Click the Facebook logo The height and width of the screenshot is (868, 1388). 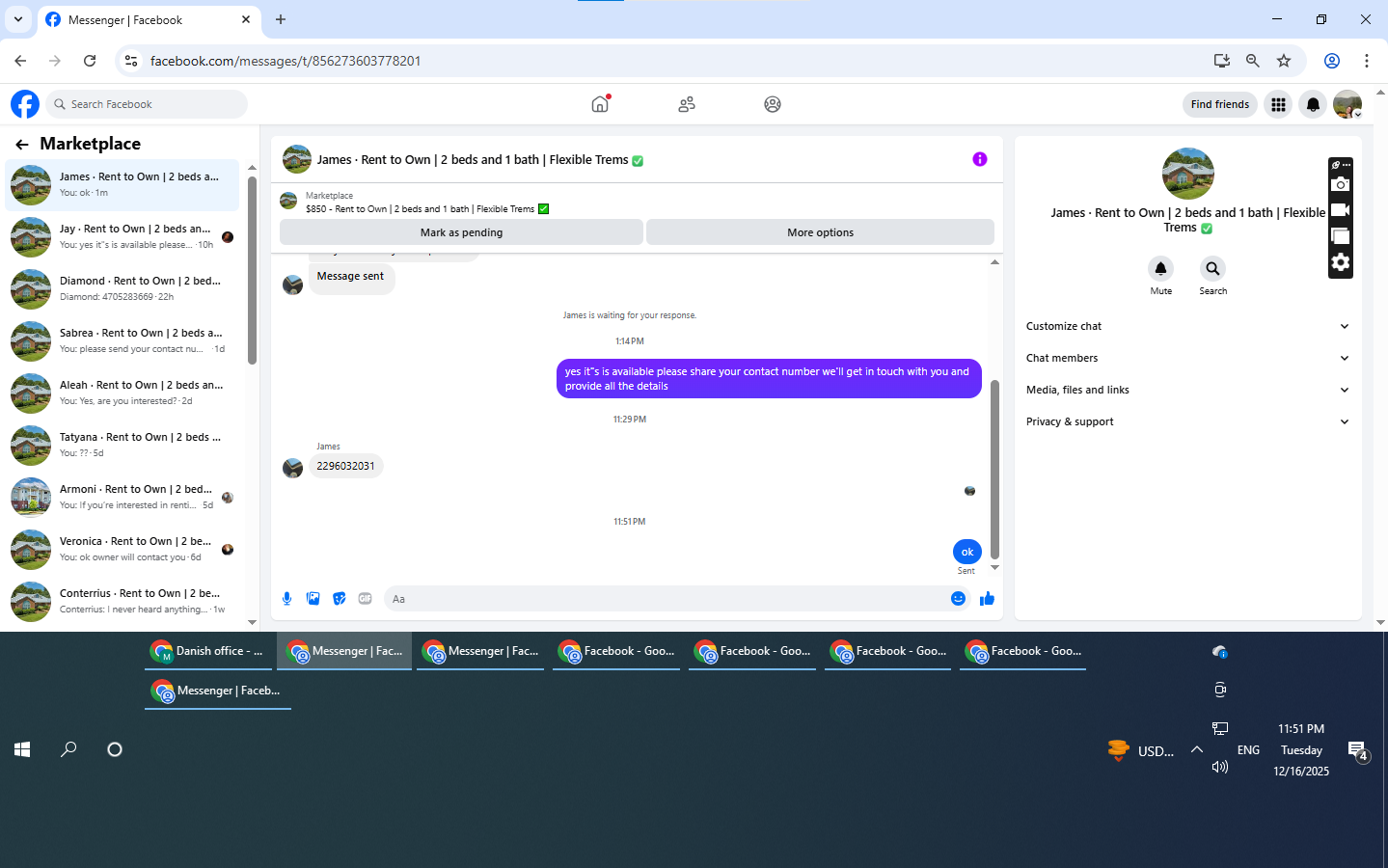pyautogui.click(x=25, y=104)
